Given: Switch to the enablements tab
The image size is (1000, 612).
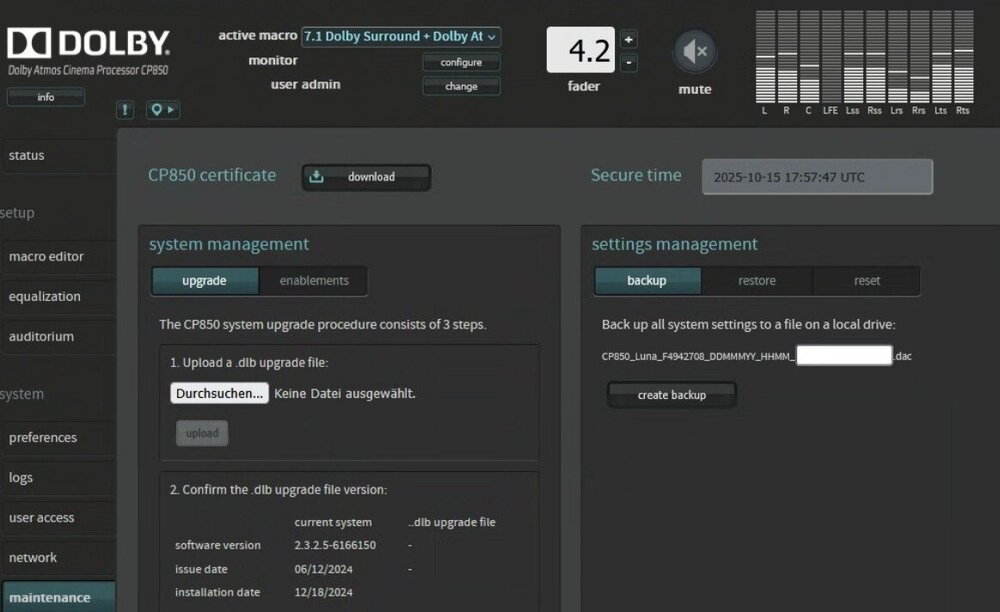Looking at the screenshot, I should point(314,281).
